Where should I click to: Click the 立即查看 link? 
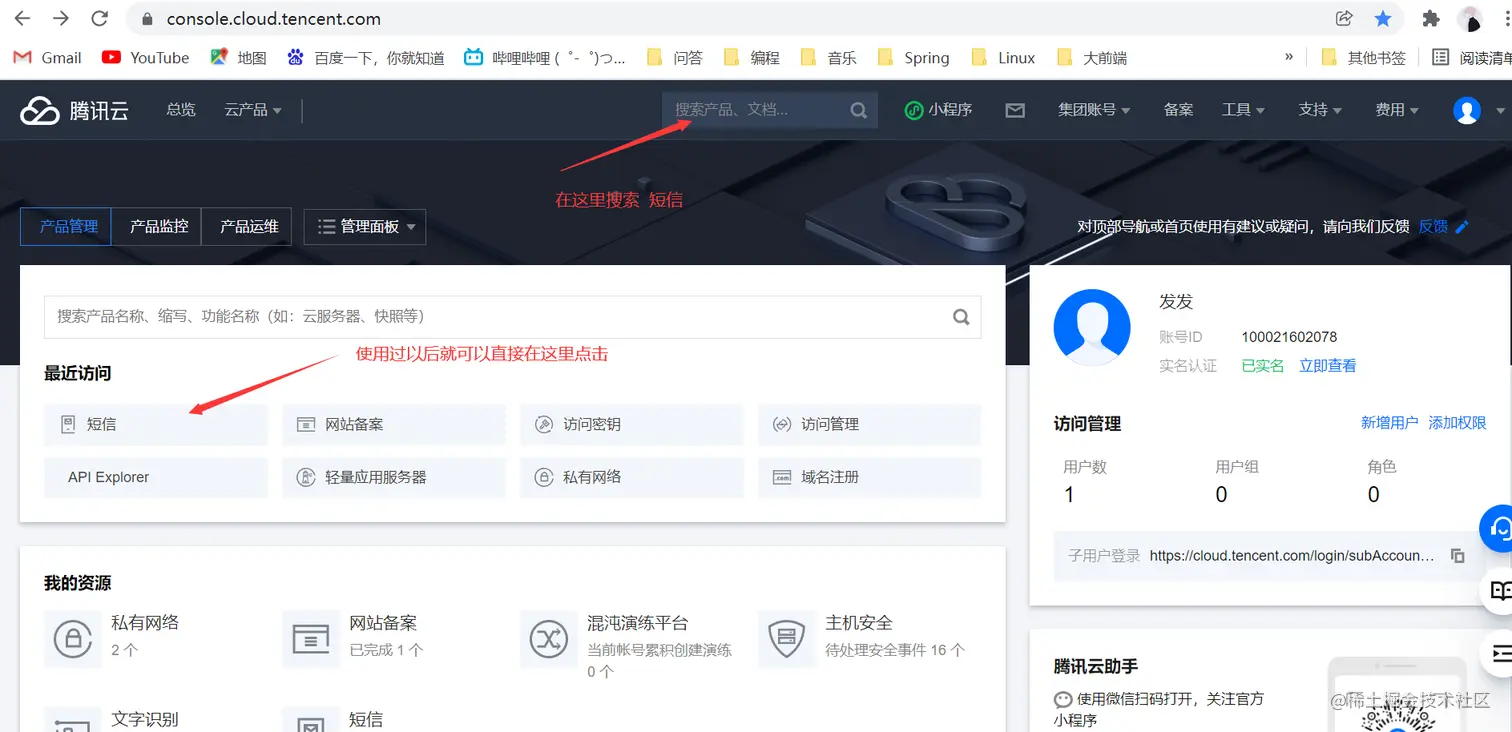point(1328,366)
